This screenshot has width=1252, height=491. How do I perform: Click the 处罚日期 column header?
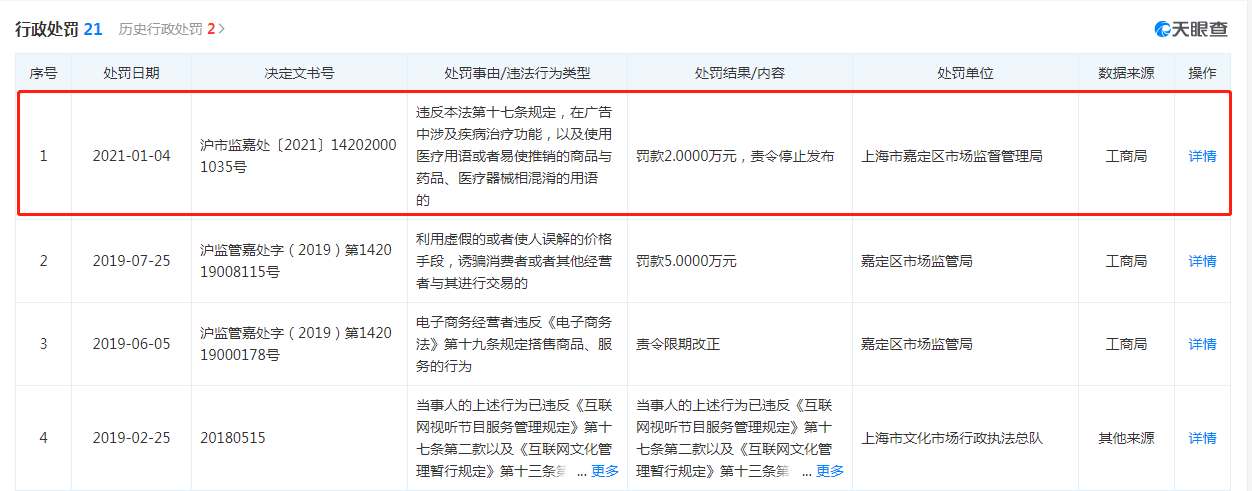(x=131, y=74)
